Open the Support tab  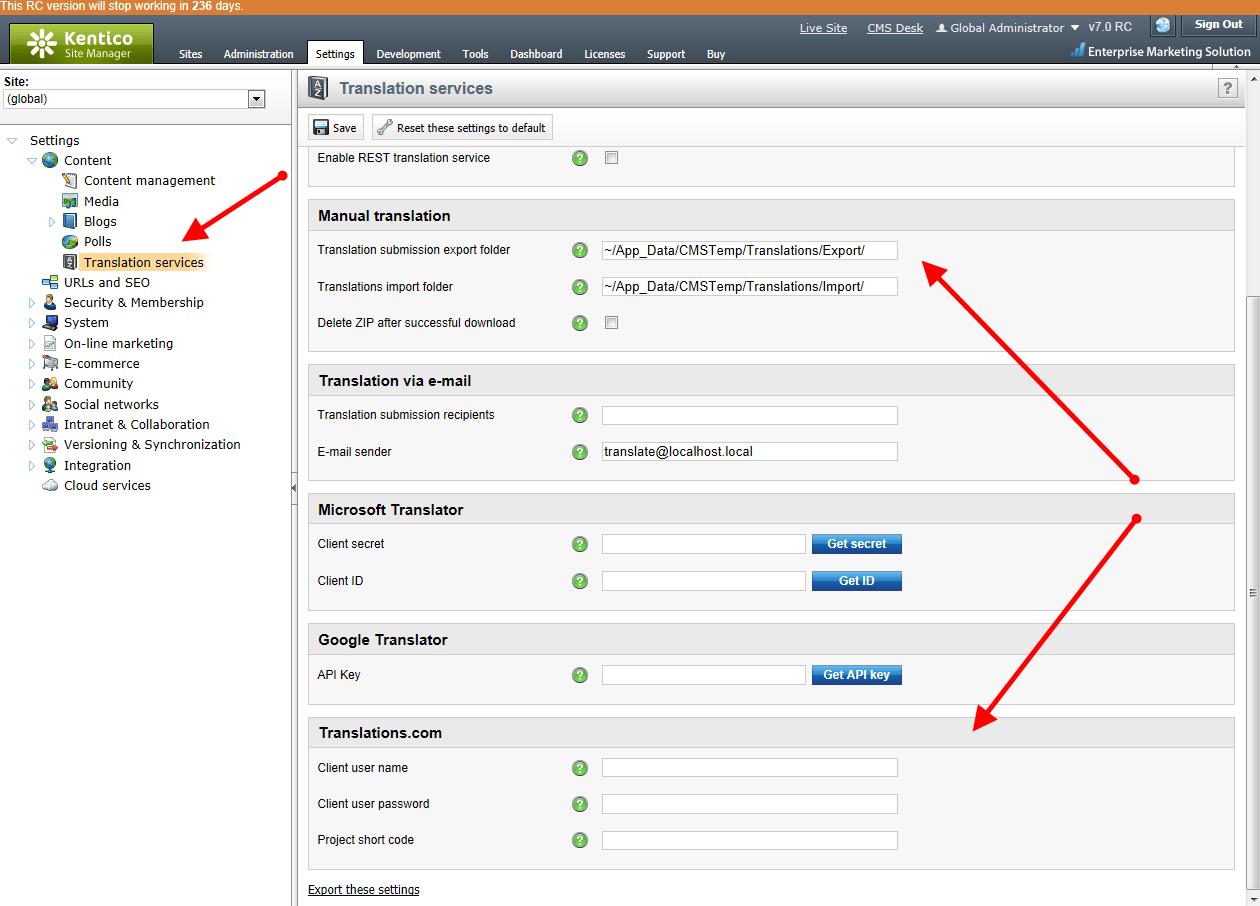666,54
